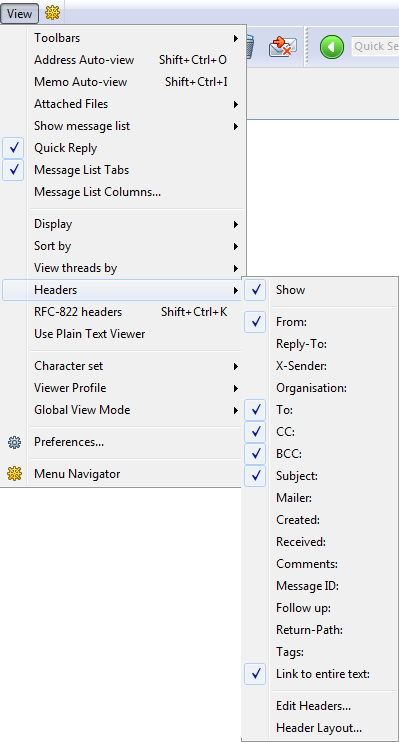Enable the Comments: header
The height and width of the screenshot is (742, 399).
[320, 564]
